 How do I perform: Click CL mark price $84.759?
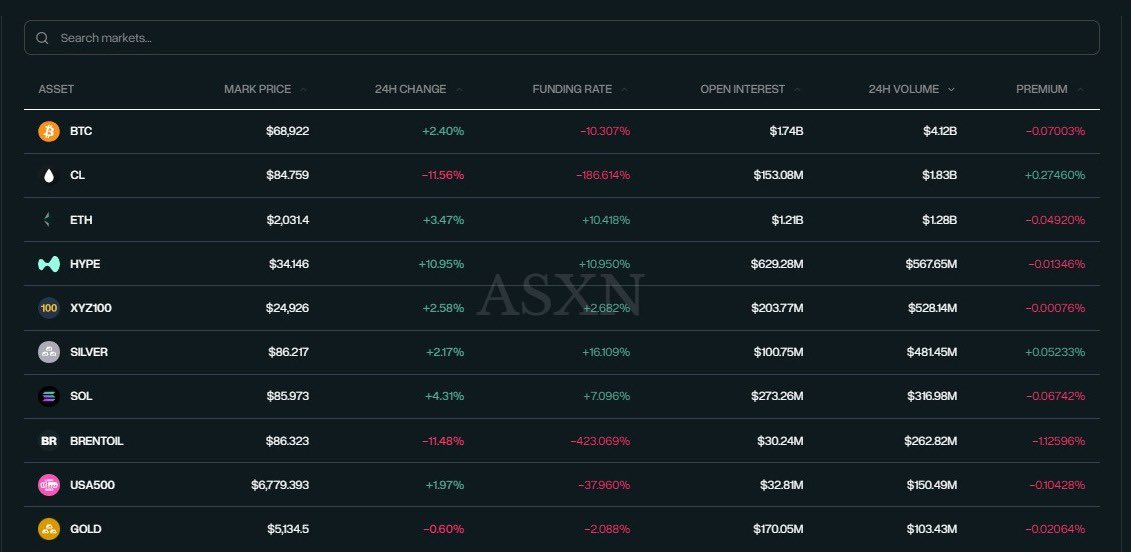[287, 175]
